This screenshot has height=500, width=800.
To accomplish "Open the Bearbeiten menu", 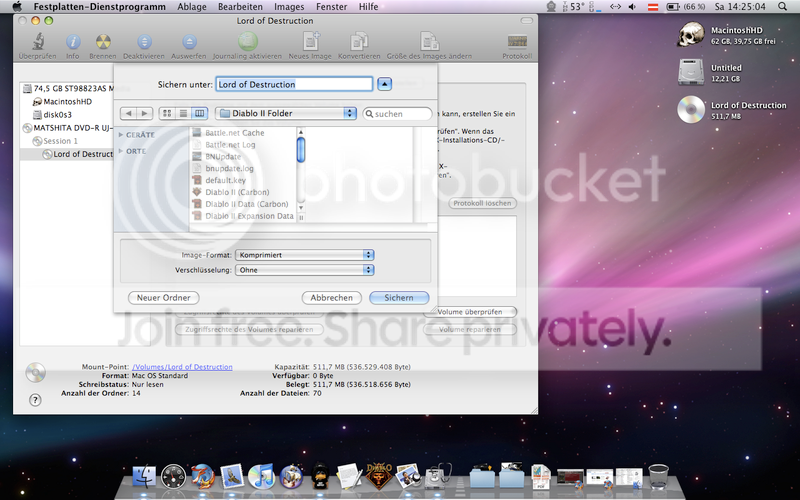I will point(240,7).
